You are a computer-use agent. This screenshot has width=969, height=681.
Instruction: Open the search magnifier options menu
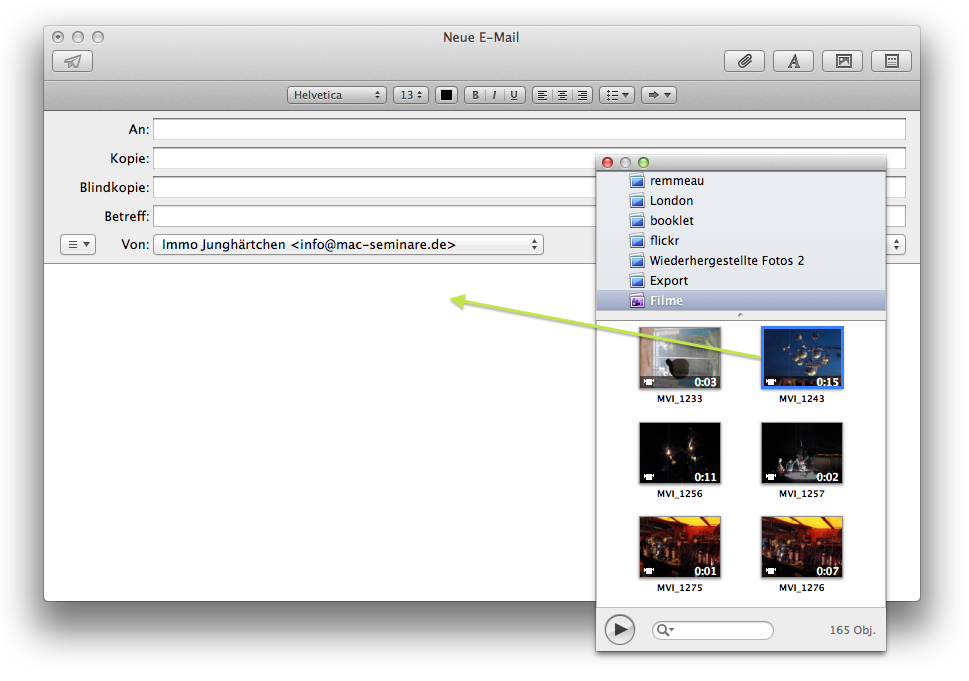tap(665, 630)
